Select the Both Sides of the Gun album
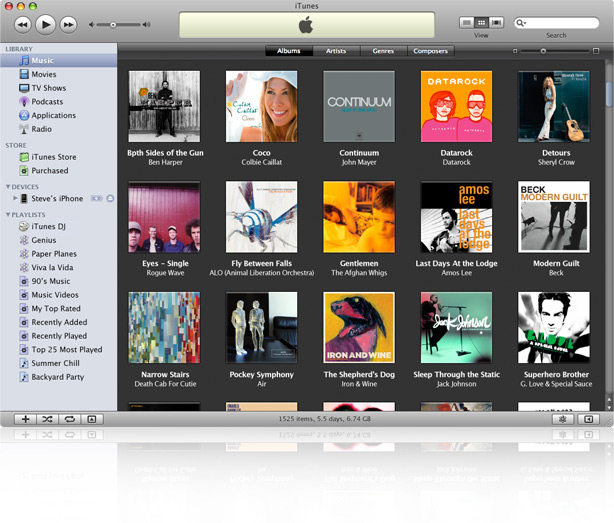The image size is (614, 523). click(x=164, y=106)
